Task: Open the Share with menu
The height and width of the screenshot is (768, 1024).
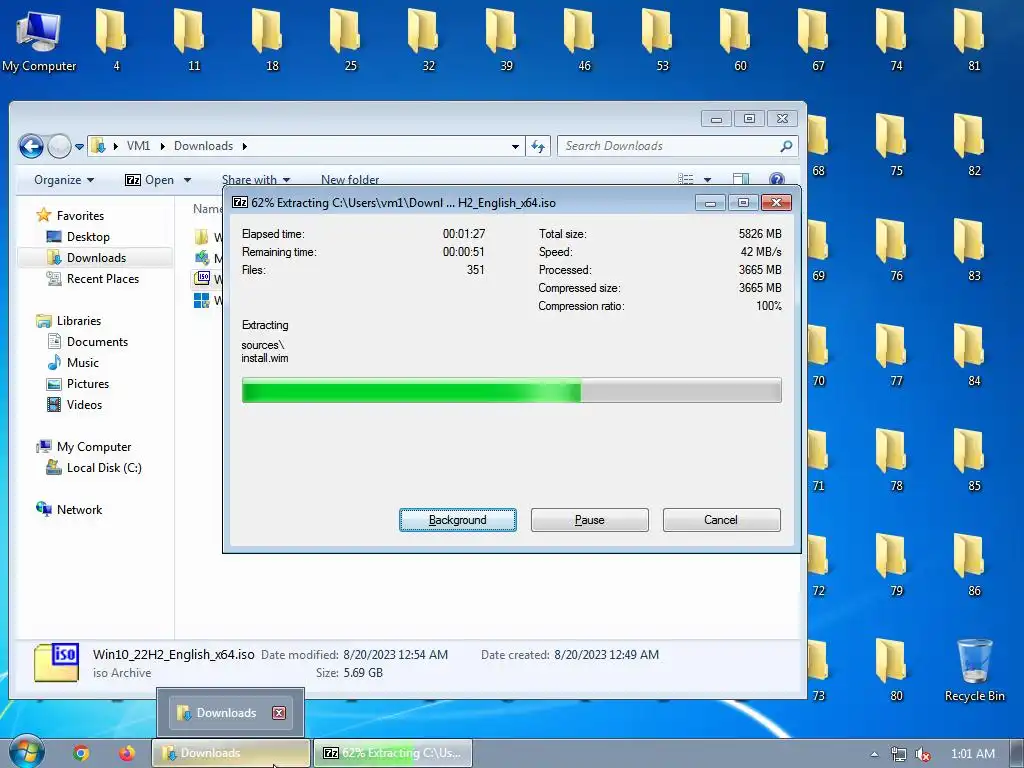Action: pyautogui.click(x=255, y=180)
